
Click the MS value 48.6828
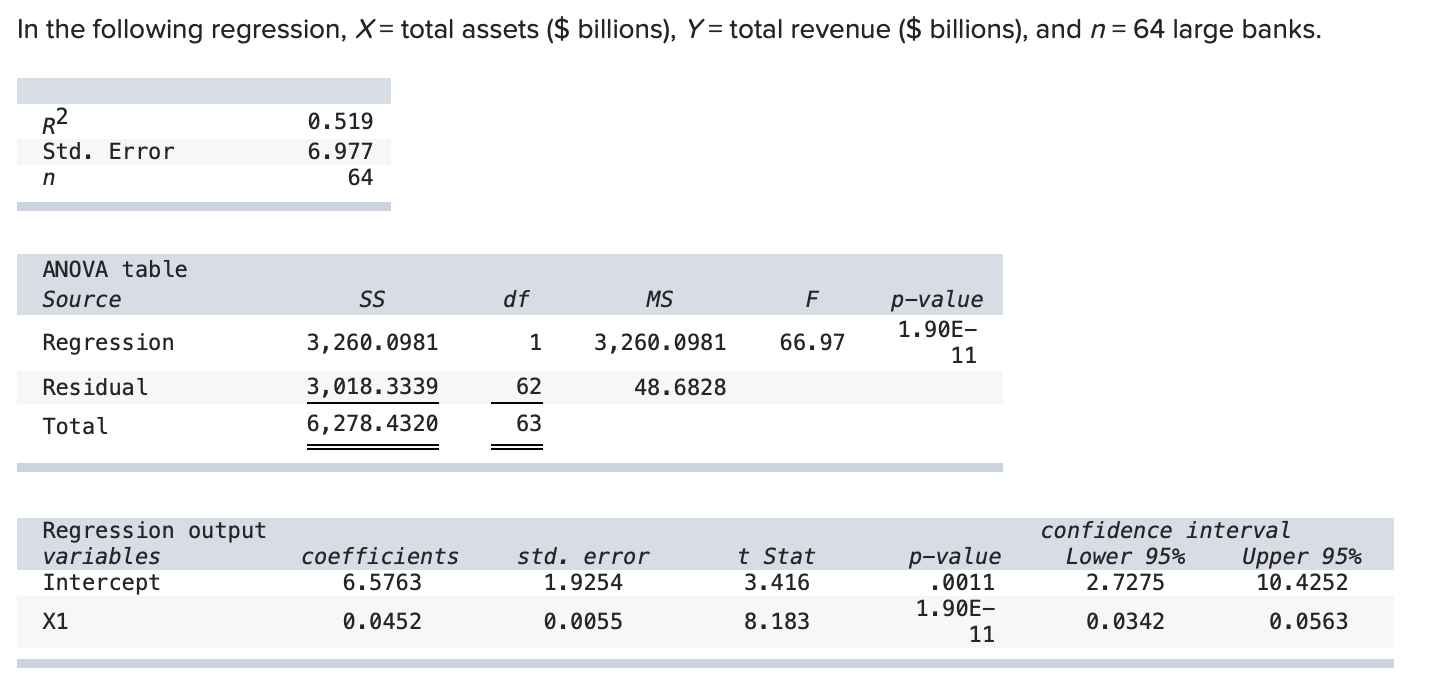(x=680, y=387)
